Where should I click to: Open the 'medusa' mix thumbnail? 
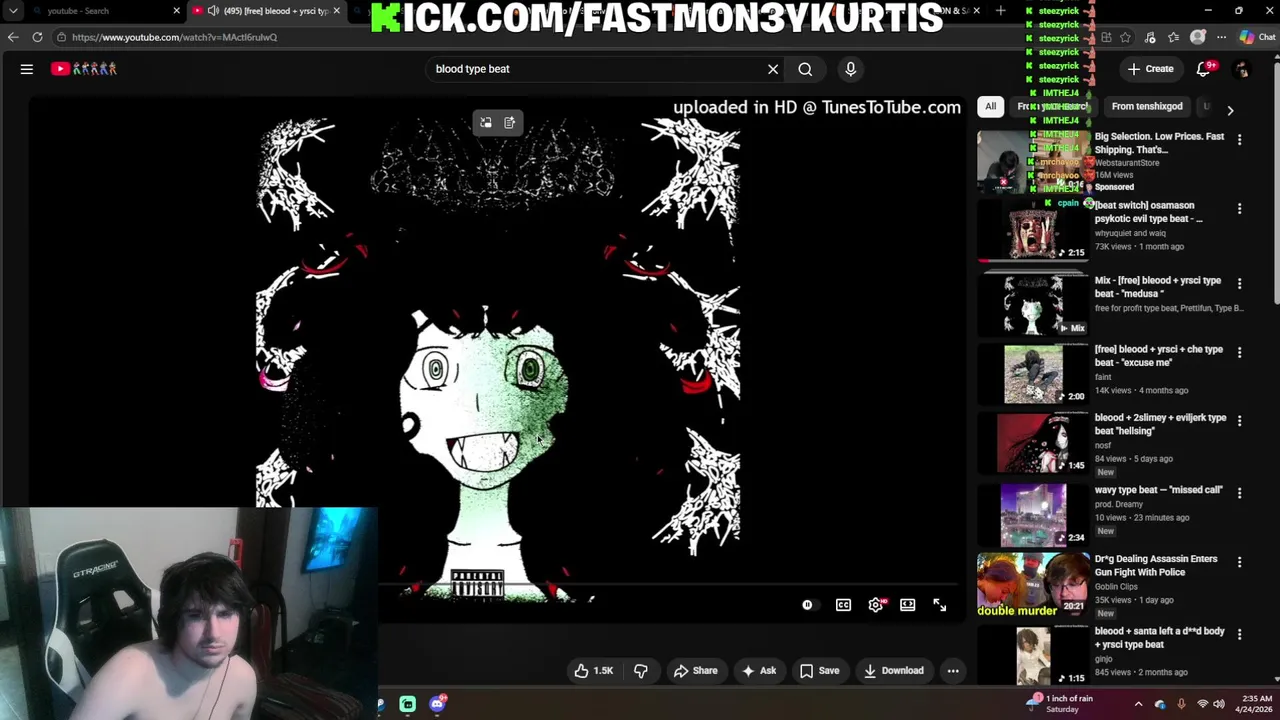point(1033,305)
